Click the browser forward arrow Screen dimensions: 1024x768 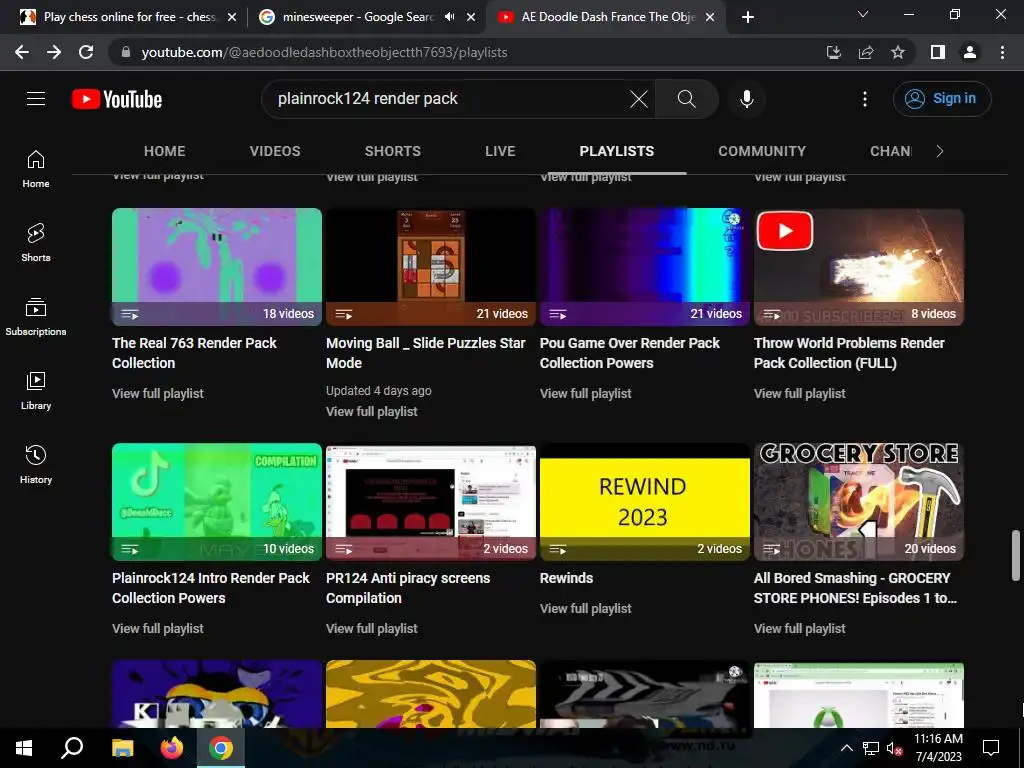click(54, 52)
